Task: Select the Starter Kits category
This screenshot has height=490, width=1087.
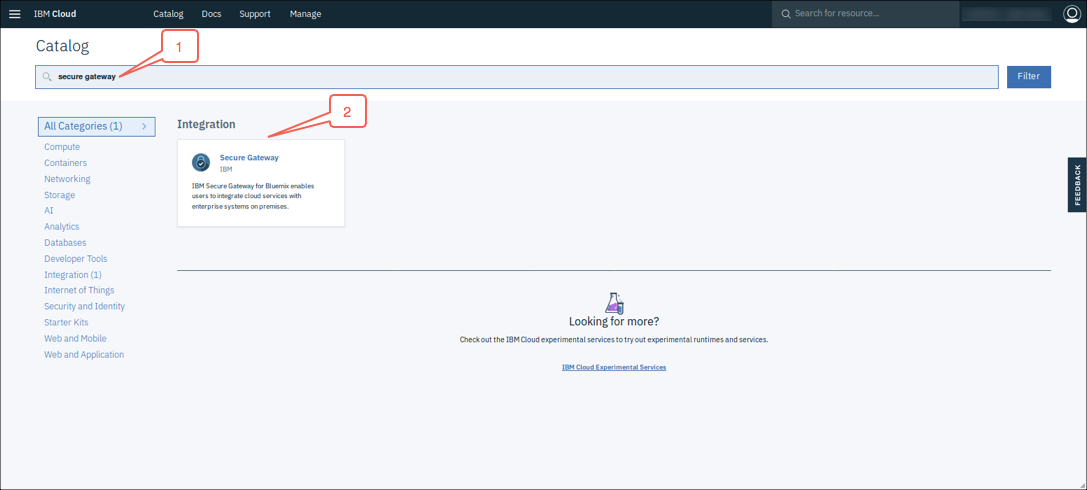Action: [66, 322]
